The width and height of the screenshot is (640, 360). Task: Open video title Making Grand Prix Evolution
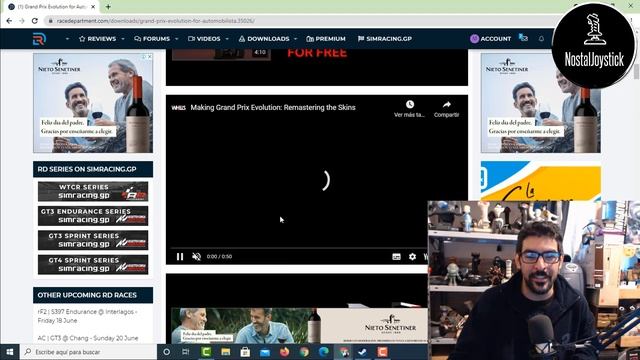tap(273, 107)
